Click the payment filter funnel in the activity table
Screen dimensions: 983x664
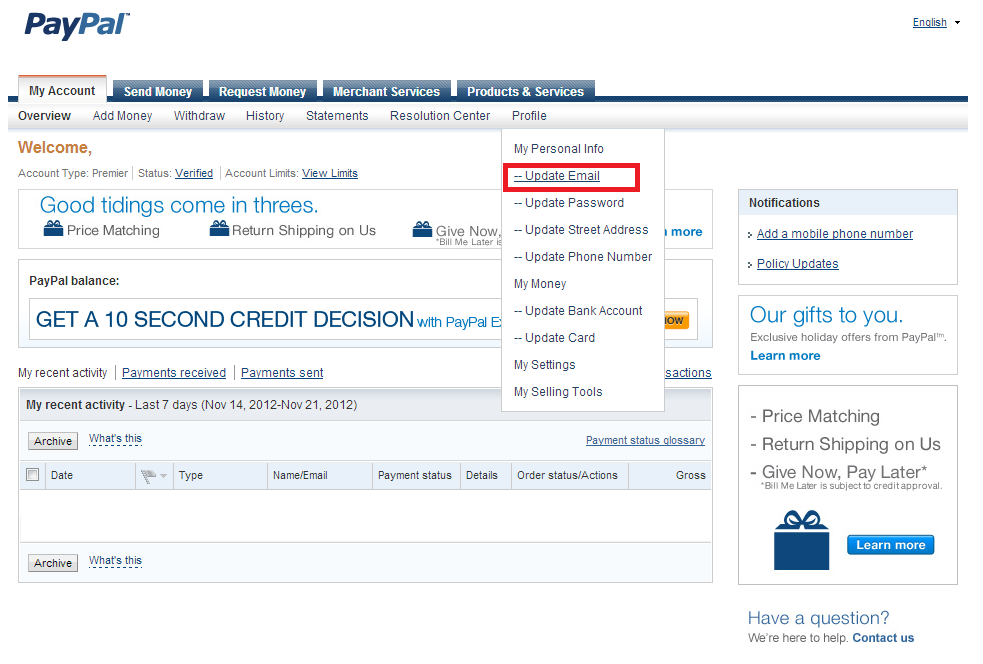pos(146,475)
